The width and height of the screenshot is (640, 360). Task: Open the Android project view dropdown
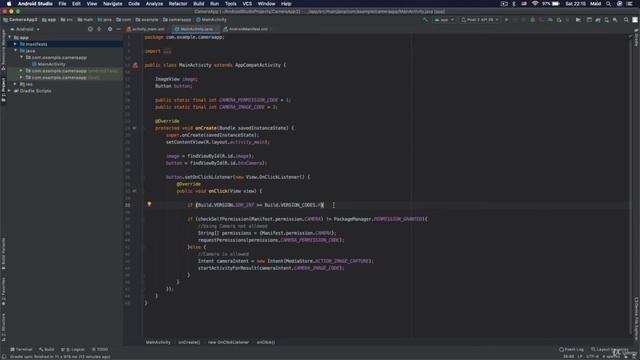[24, 29]
